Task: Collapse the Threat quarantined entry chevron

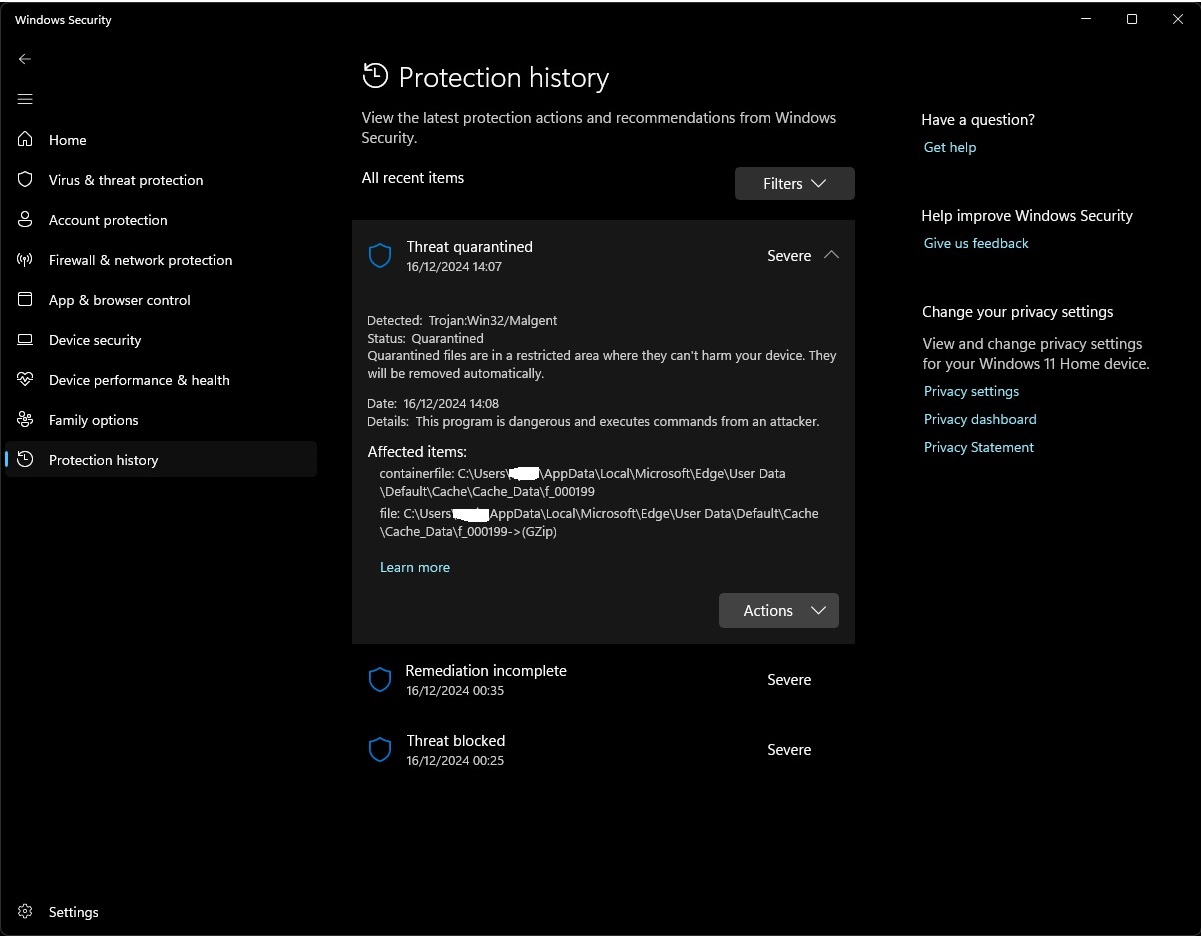Action: pyautogui.click(x=831, y=256)
